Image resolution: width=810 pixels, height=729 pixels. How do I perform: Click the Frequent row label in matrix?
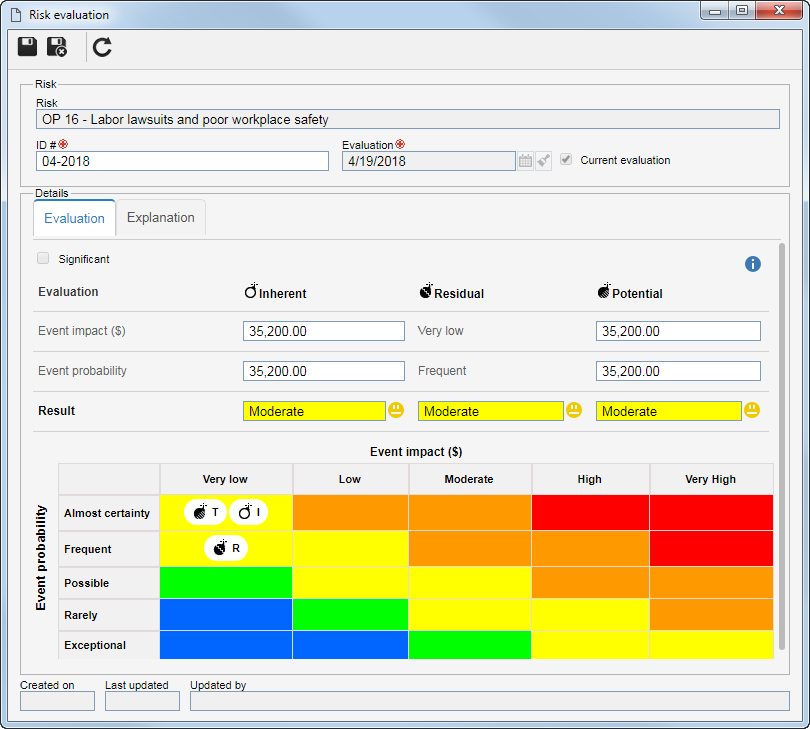point(88,549)
